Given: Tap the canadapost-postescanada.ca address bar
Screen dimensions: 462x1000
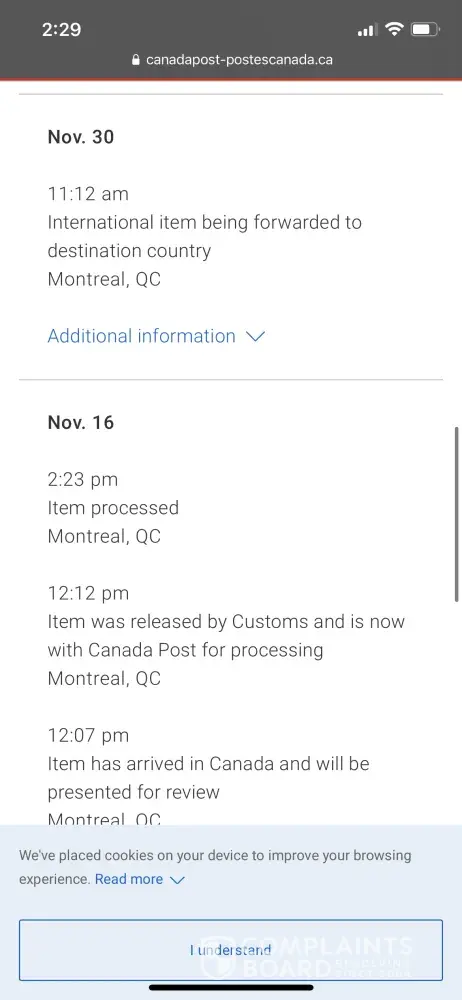Looking at the screenshot, I should coord(231,60).
